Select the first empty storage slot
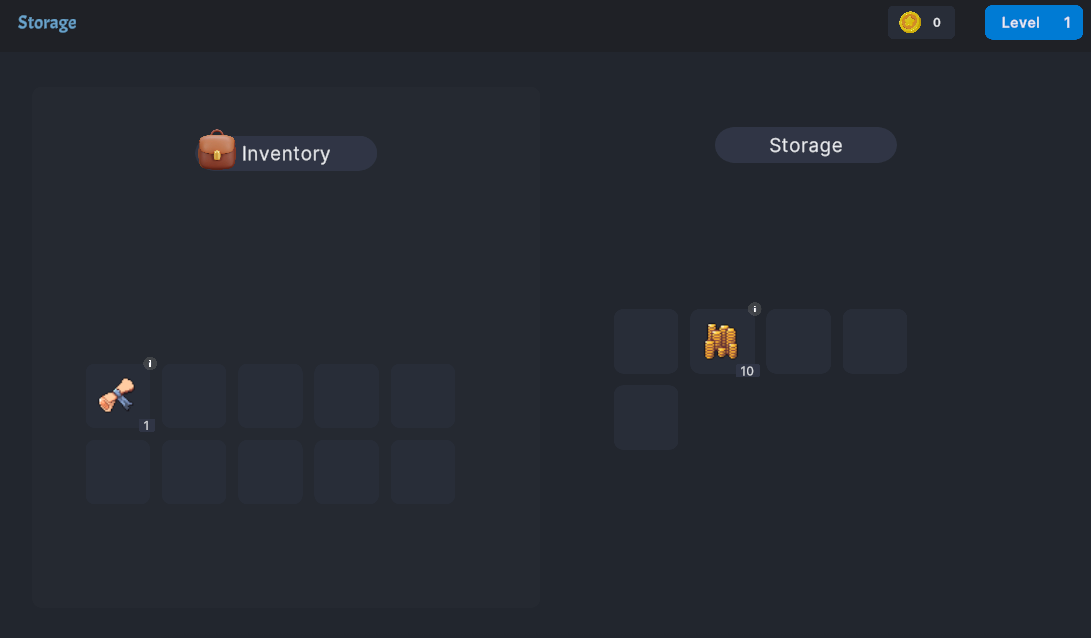This screenshot has height=638, width=1091. click(646, 341)
